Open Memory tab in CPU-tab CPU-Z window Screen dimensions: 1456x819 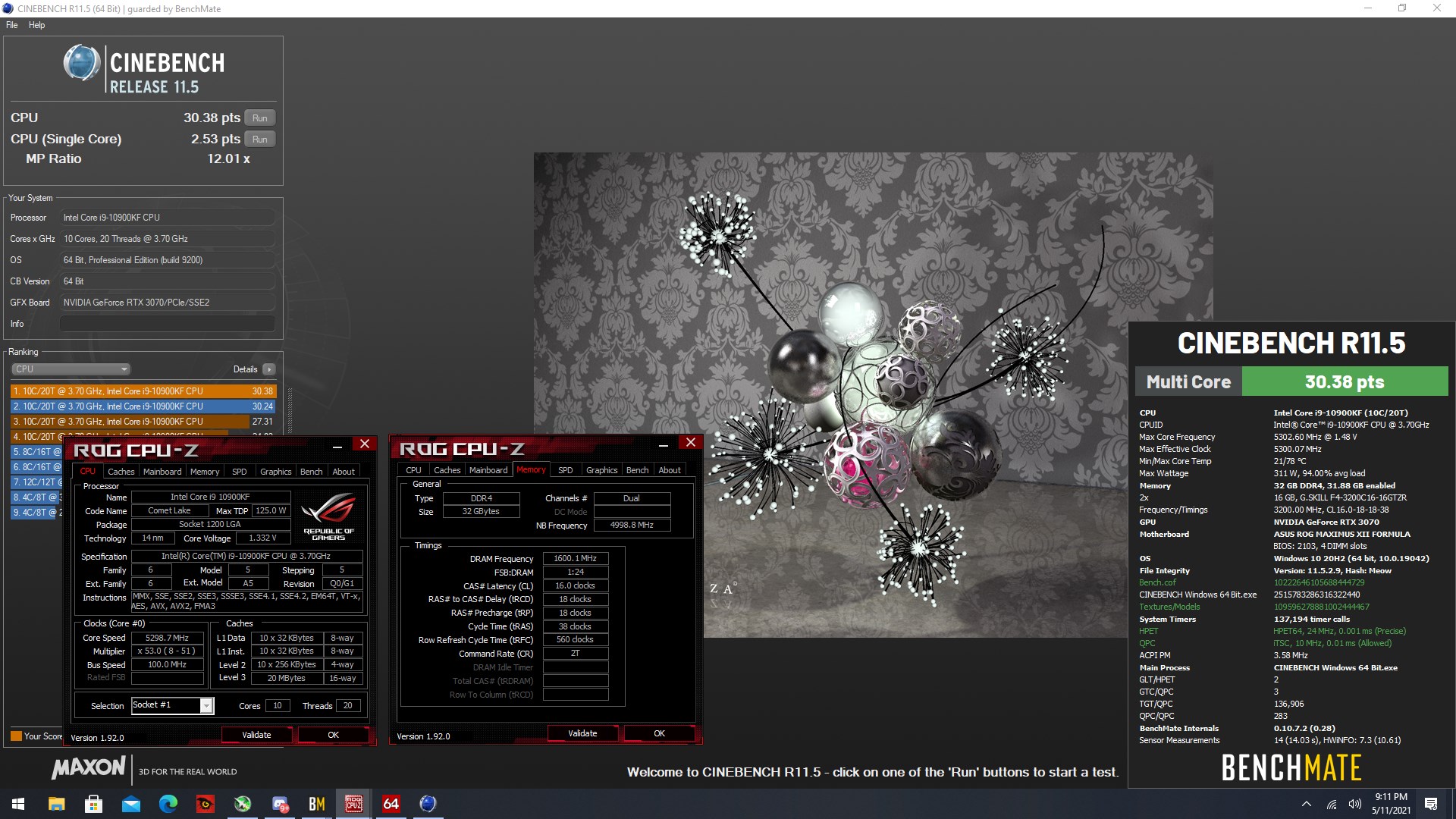[205, 472]
